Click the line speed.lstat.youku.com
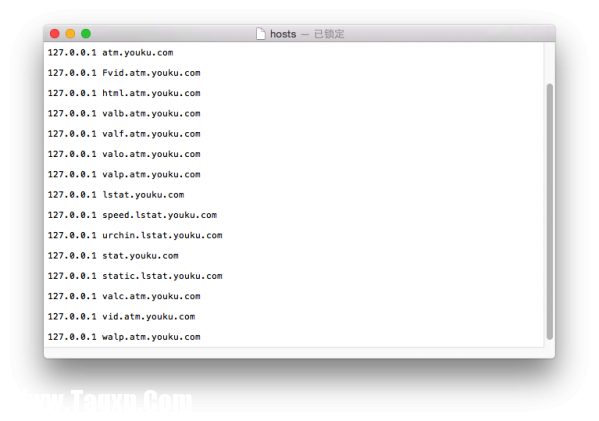 pyautogui.click(x=132, y=215)
